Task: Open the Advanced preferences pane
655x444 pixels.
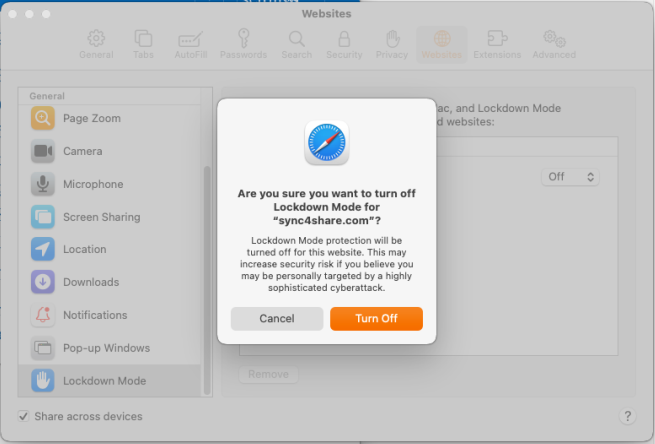Action: pyautogui.click(x=554, y=45)
